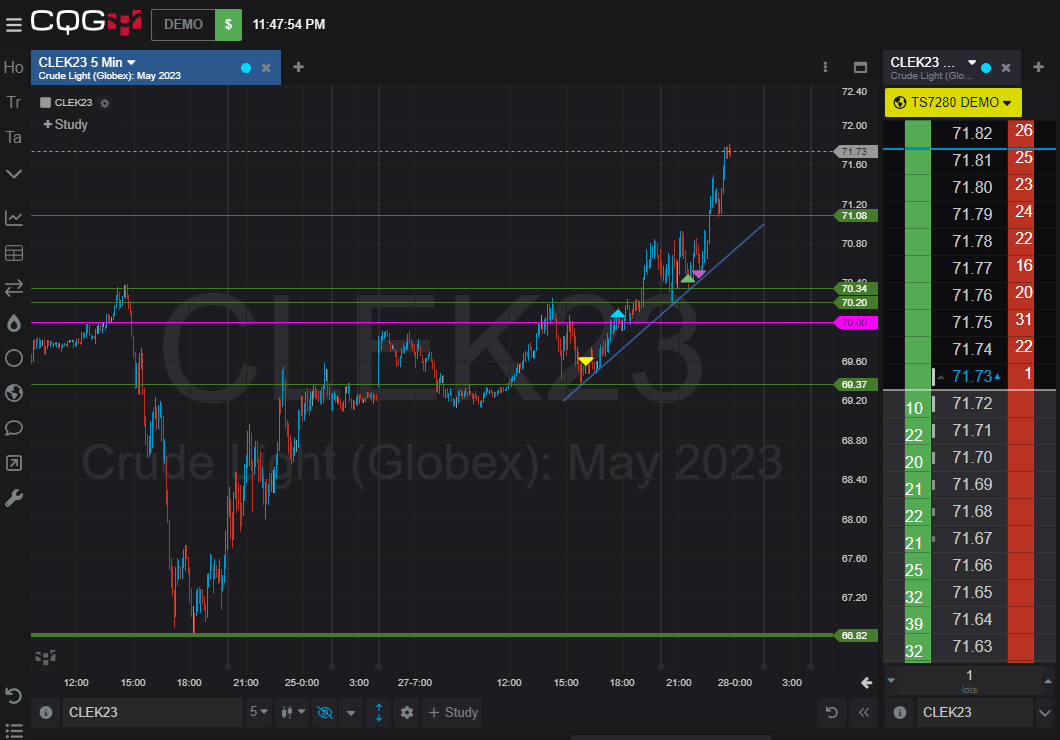Screen dimensions: 1060x740
Task: Click the globe icon in left sidebar
Action: click(14, 392)
